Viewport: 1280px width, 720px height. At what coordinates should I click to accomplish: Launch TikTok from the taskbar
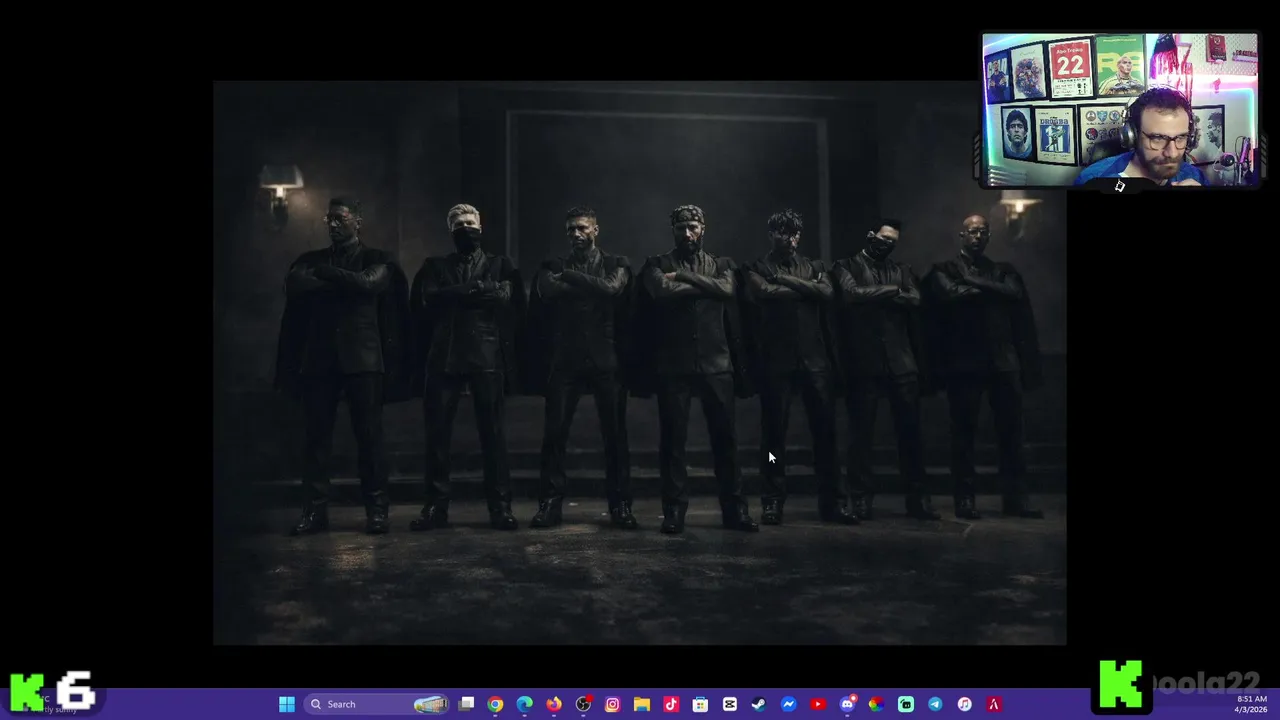pos(671,704)
